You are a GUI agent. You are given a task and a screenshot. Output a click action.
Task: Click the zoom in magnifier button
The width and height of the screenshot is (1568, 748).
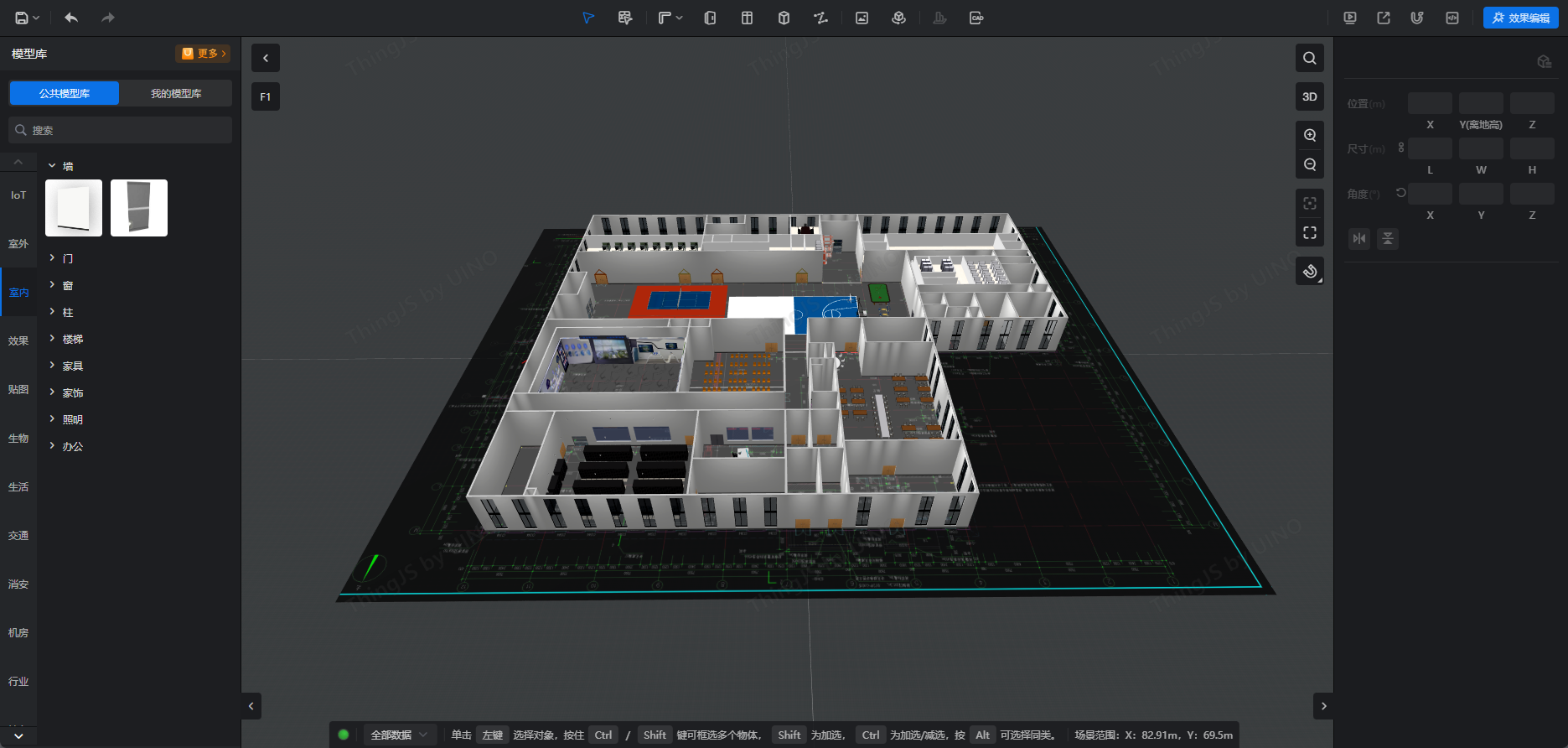point(1310,135)
